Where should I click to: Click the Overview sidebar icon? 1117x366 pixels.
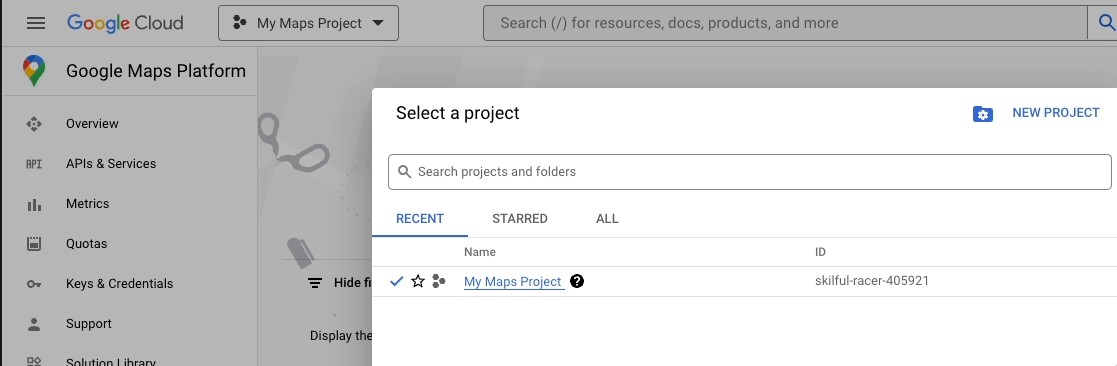34,124
